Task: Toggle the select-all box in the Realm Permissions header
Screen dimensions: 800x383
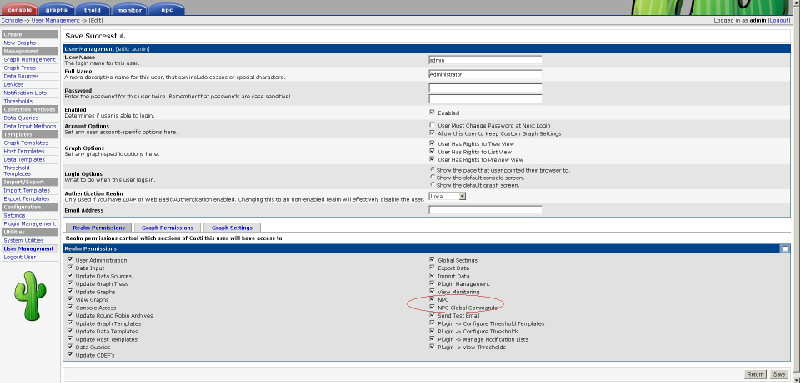Action: pos(785,249)
